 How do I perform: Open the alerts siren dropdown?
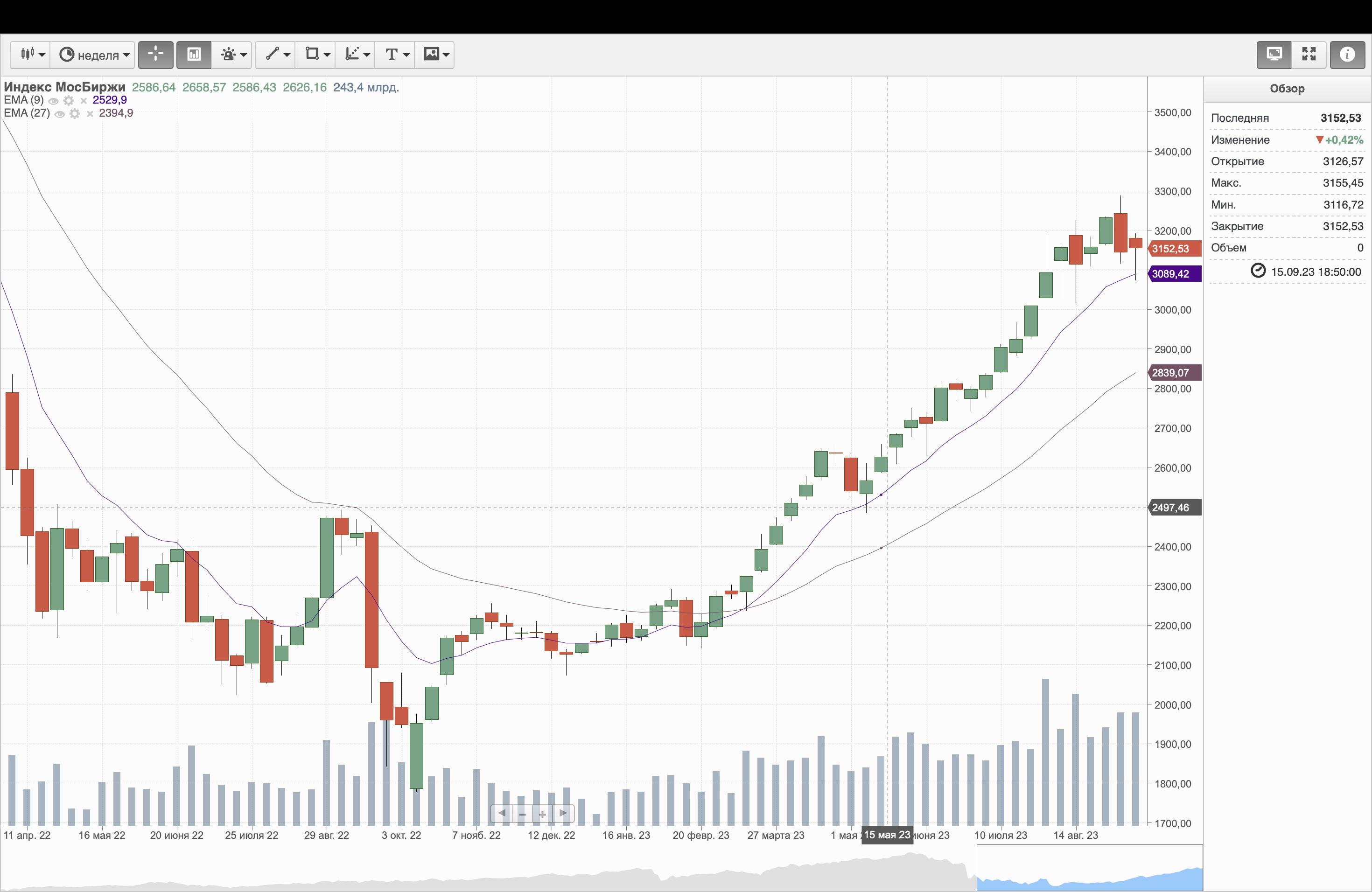pyautogui.click(x=232, y=55)
